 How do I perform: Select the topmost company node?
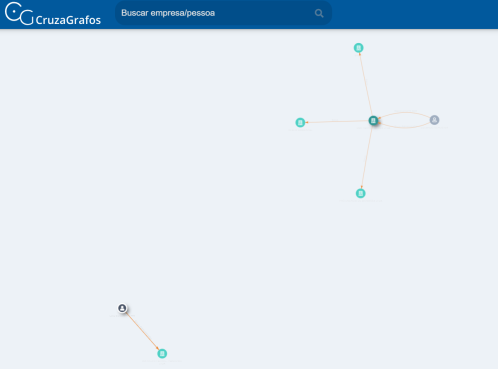pyautogui.click(x=359, y=48)
